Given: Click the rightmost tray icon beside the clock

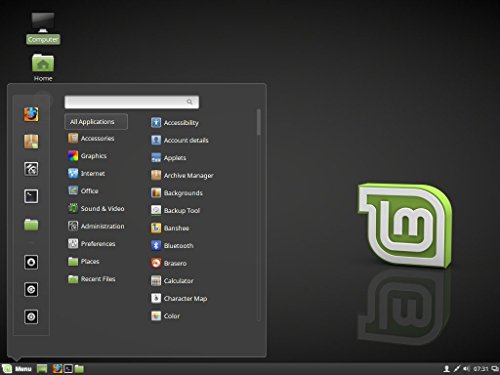Looking at the screenshot, I should pos(495,369).
